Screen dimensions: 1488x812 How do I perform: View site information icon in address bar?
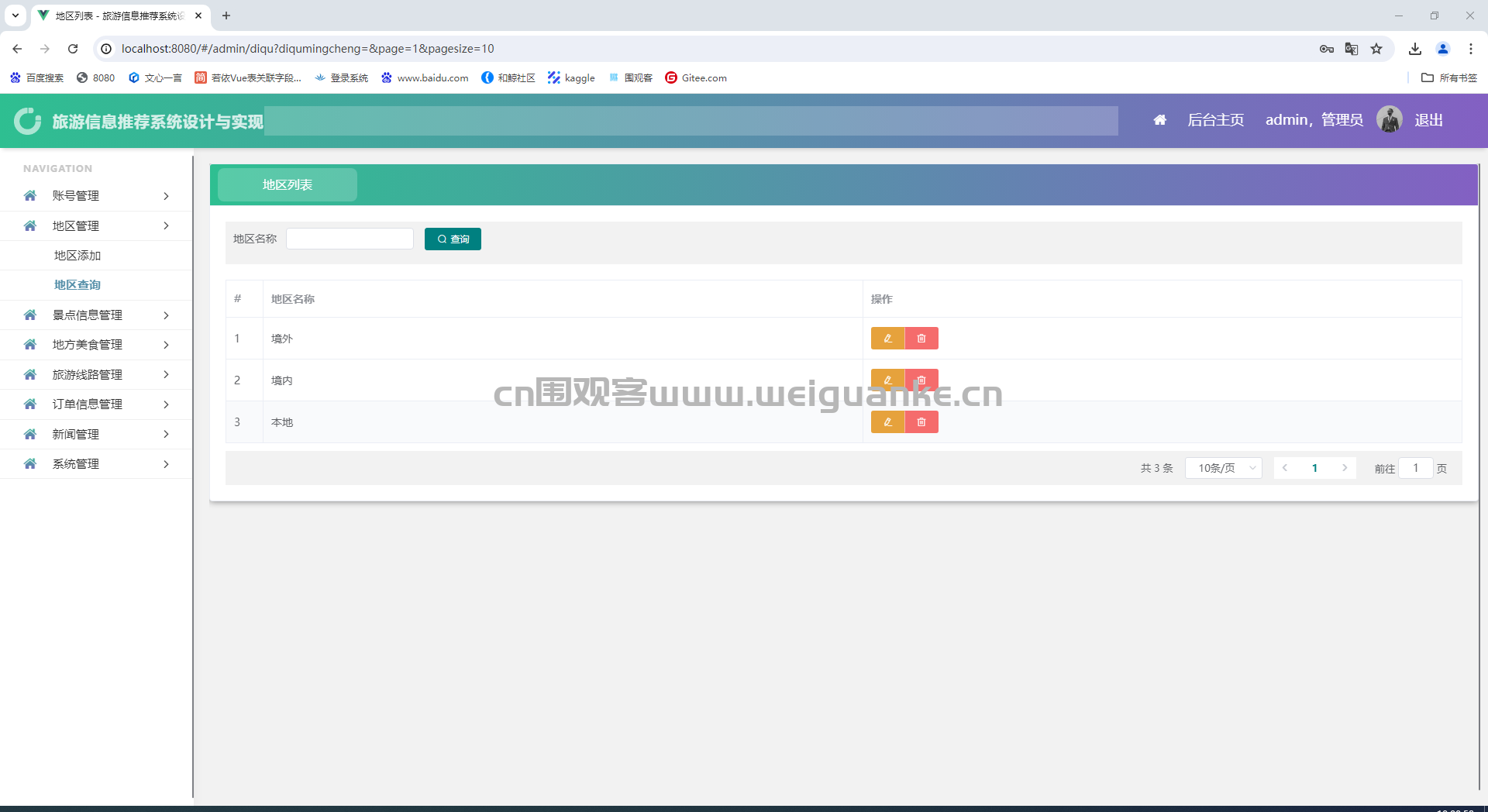point(106,49)
